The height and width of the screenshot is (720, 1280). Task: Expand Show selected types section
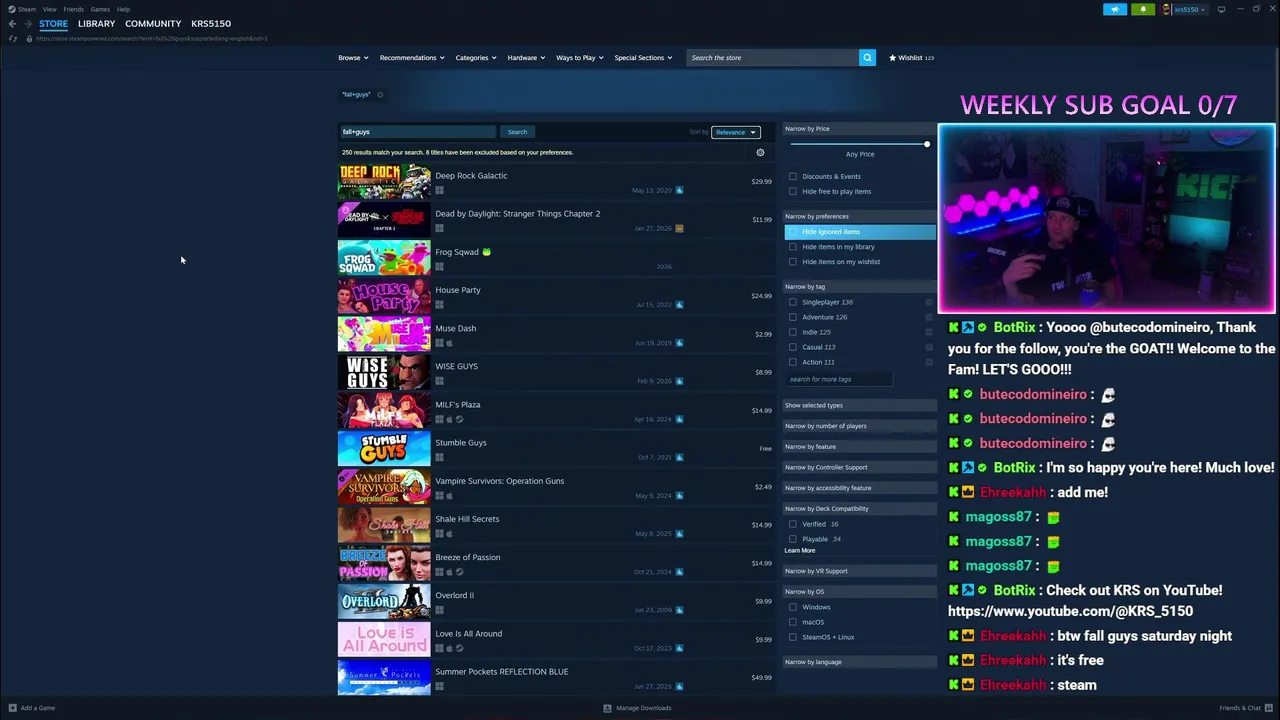coord(859,405)
